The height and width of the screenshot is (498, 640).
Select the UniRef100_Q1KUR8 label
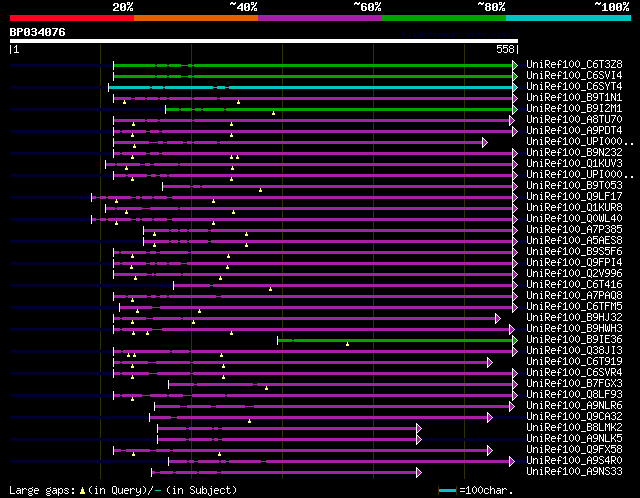tap(574, 208)
